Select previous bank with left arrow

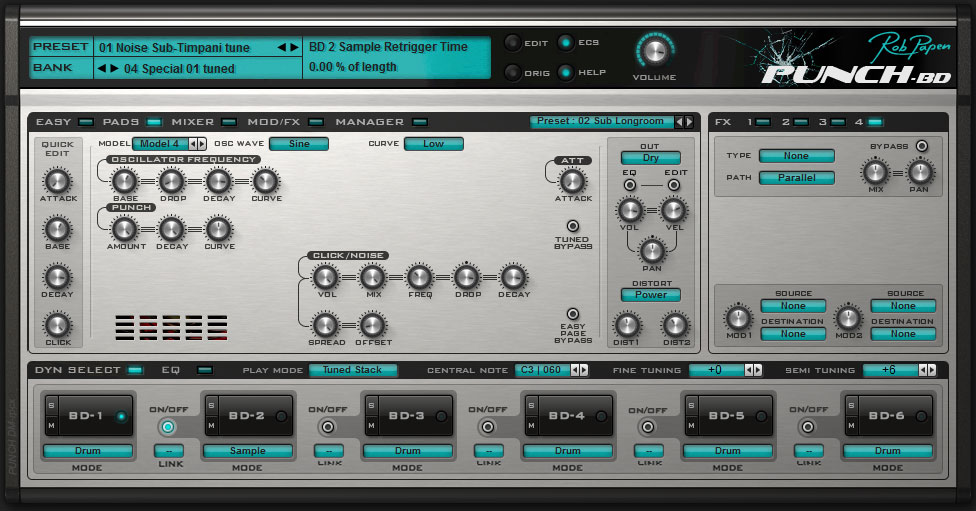point(100,69)
